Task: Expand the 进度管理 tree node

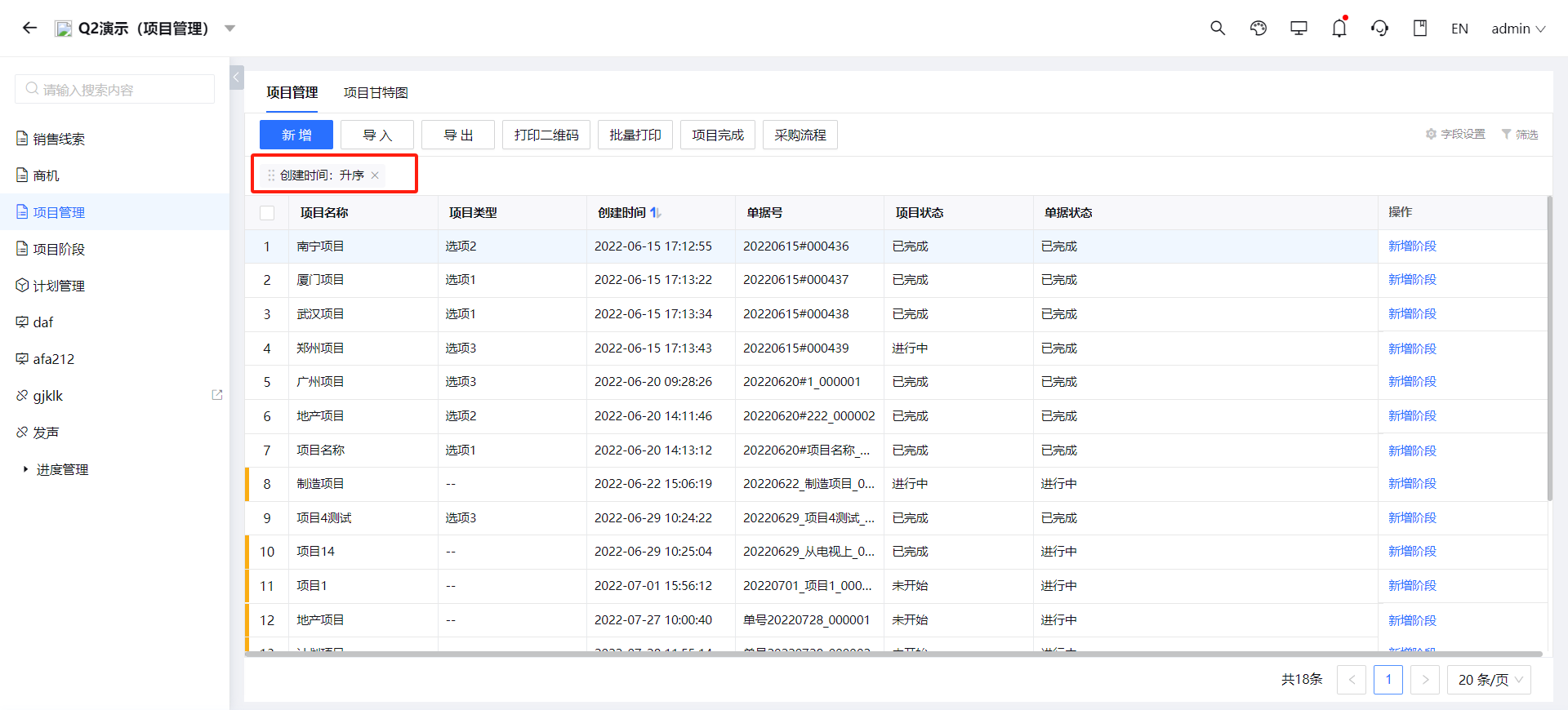Action: (25, 469)
